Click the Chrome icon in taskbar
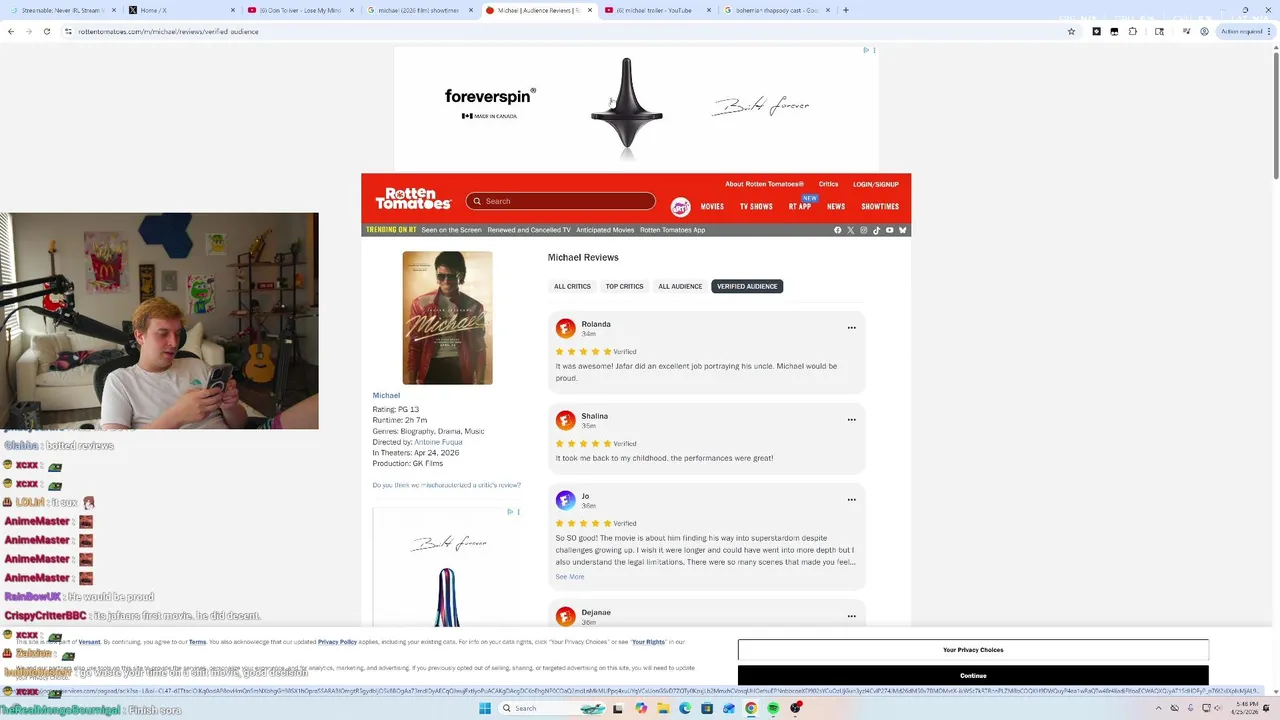1280x720 pixels. tap(751, 708)
